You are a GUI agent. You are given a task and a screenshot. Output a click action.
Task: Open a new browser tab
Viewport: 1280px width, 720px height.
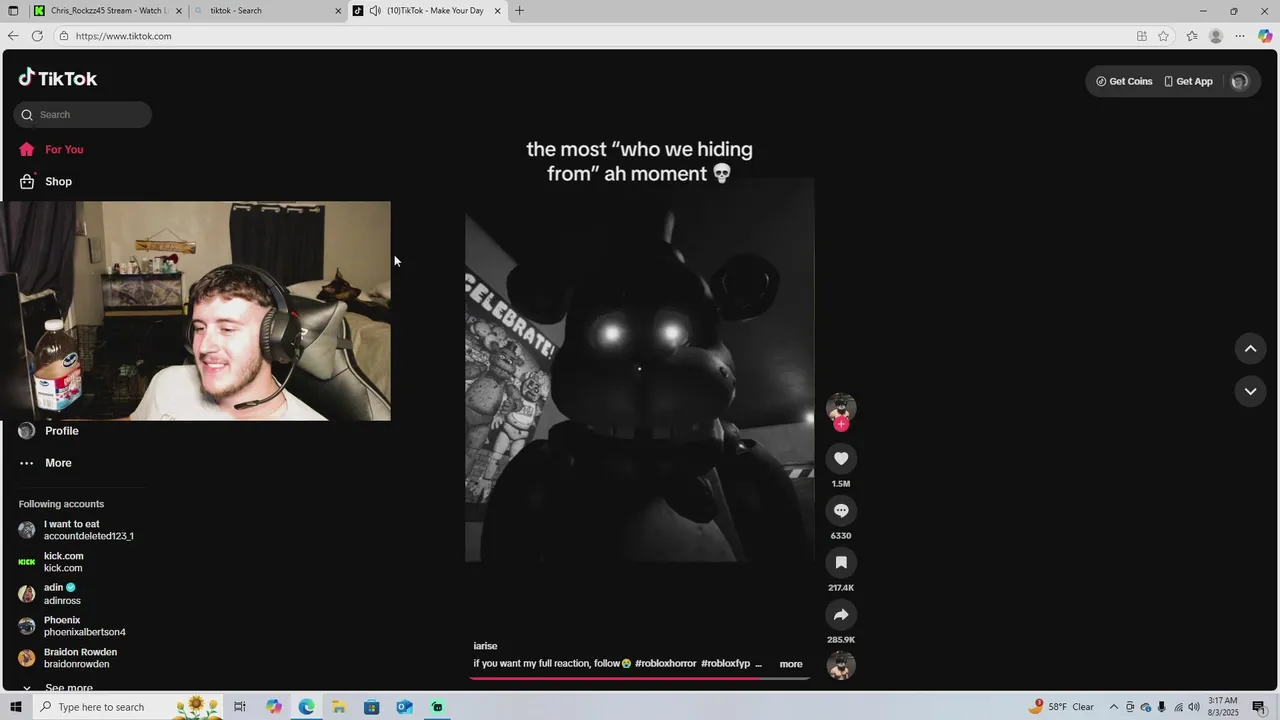coord(519,11)
